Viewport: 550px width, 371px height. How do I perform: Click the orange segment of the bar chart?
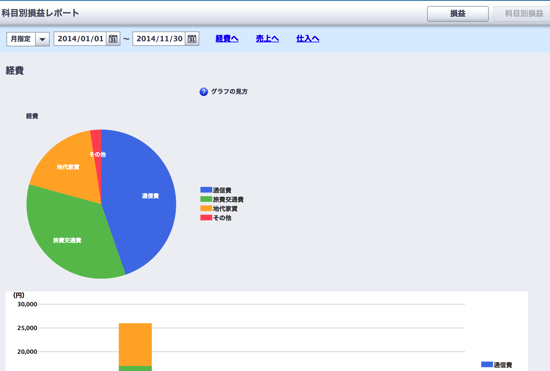pyautogui.click(x=135, y=344)
